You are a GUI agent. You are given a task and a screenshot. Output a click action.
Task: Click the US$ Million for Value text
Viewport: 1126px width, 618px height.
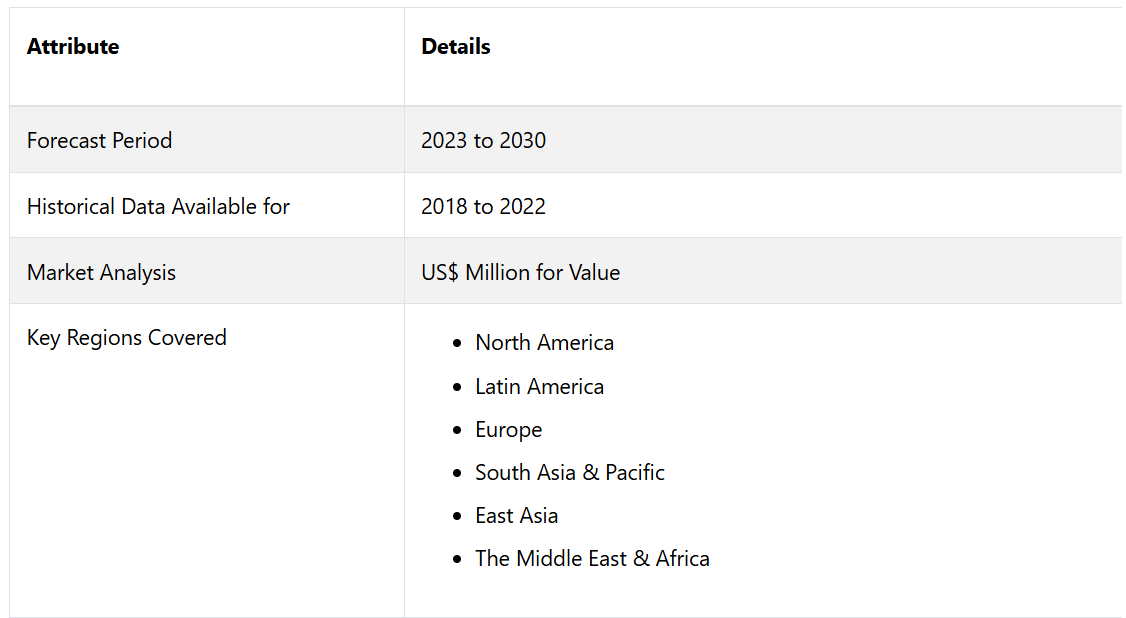(x=520, y=273)
